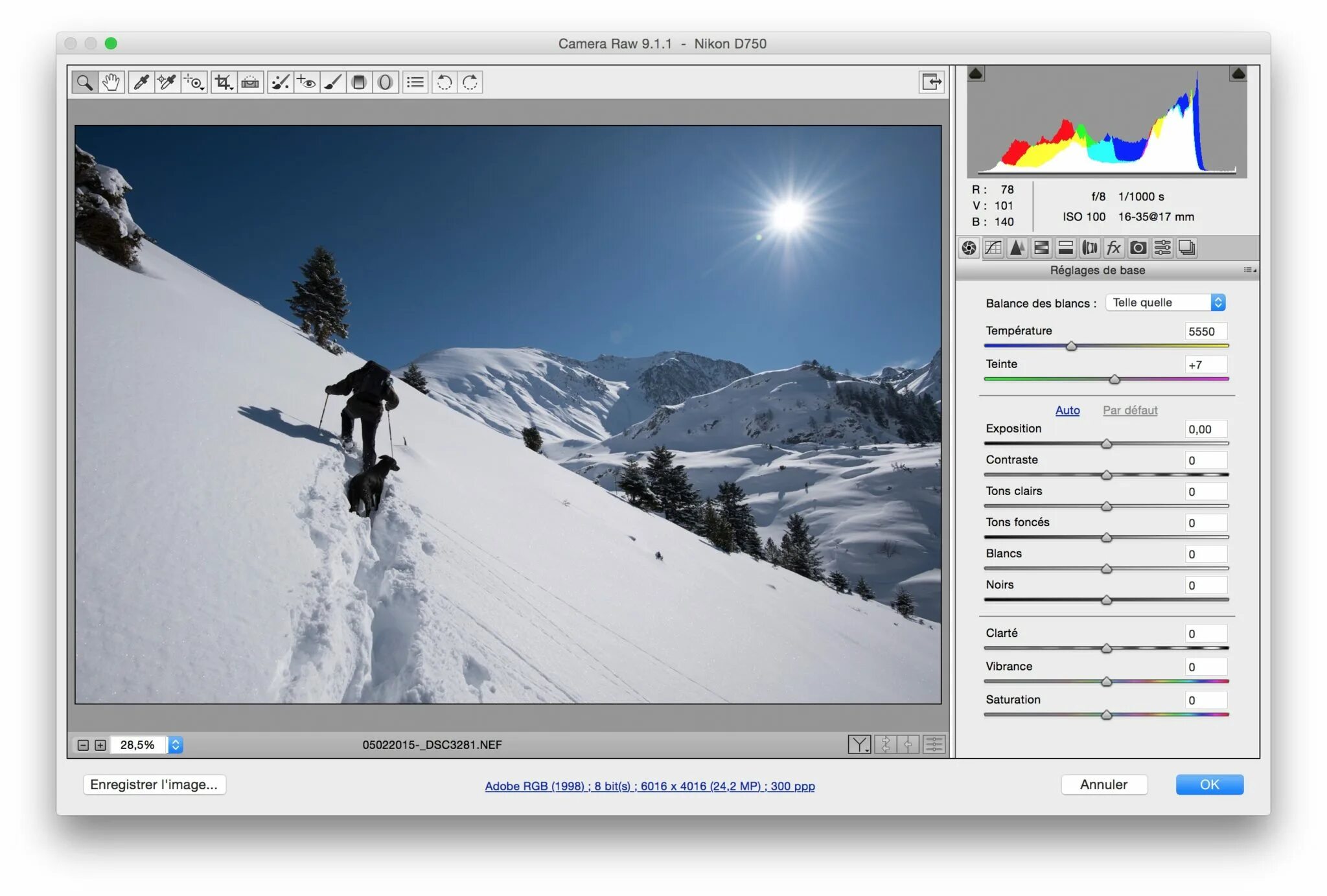Open the Balance des blancs dropdown
Screen dimensions: 1327x896
point(1165,303)
